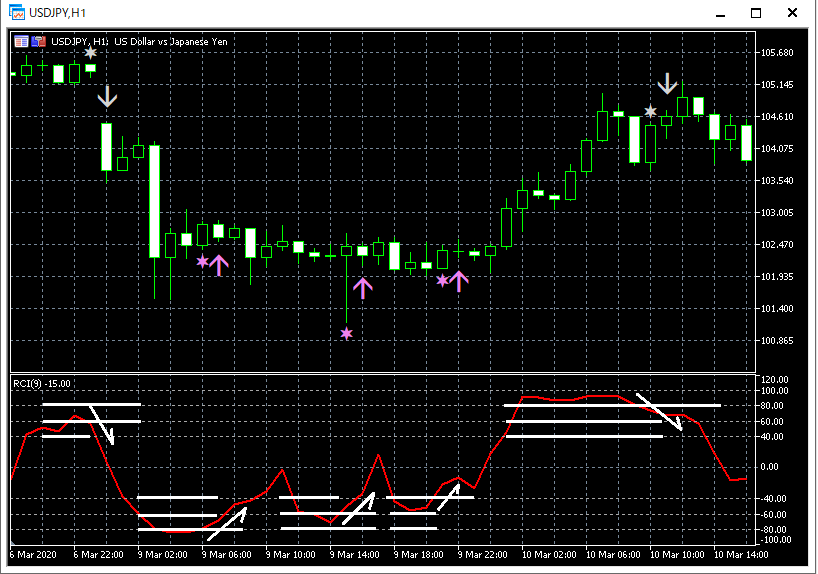Viewport: 818px width, 574px height.
Task: Click the '9 Mar 06:00' time axis label
Action: pos(226,555)
